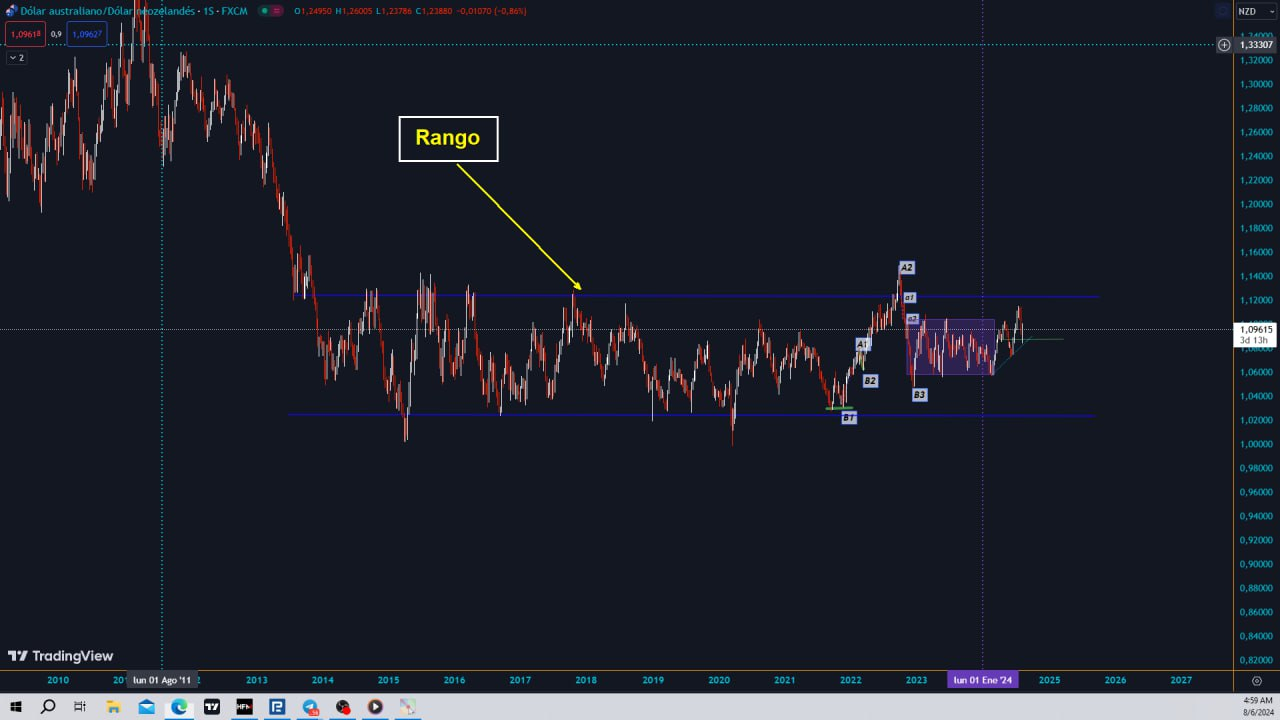Open Task View on the taskbar
This screenshot has width=1280, height=720.
point(80,707)
